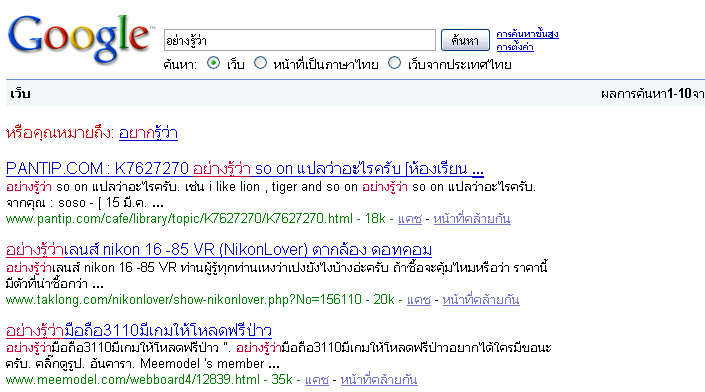Open similar pages link for pantip result
705x392 pixels.
(472, 219)
